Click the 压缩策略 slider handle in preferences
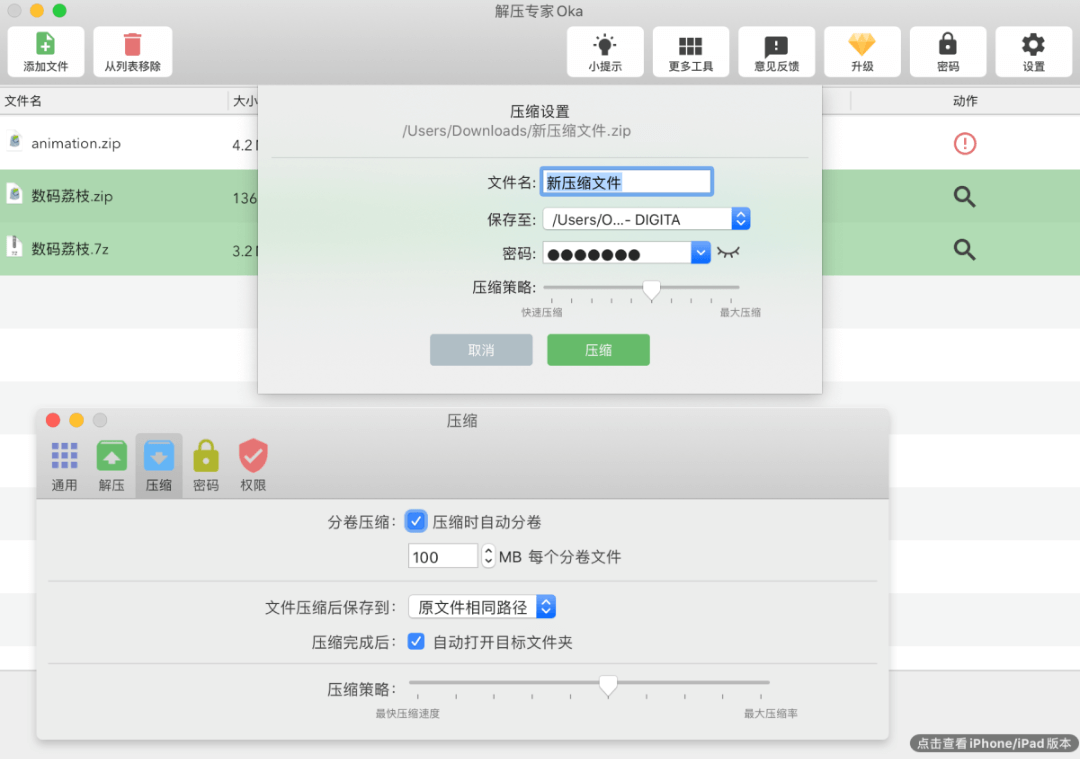 pos(608,685)
